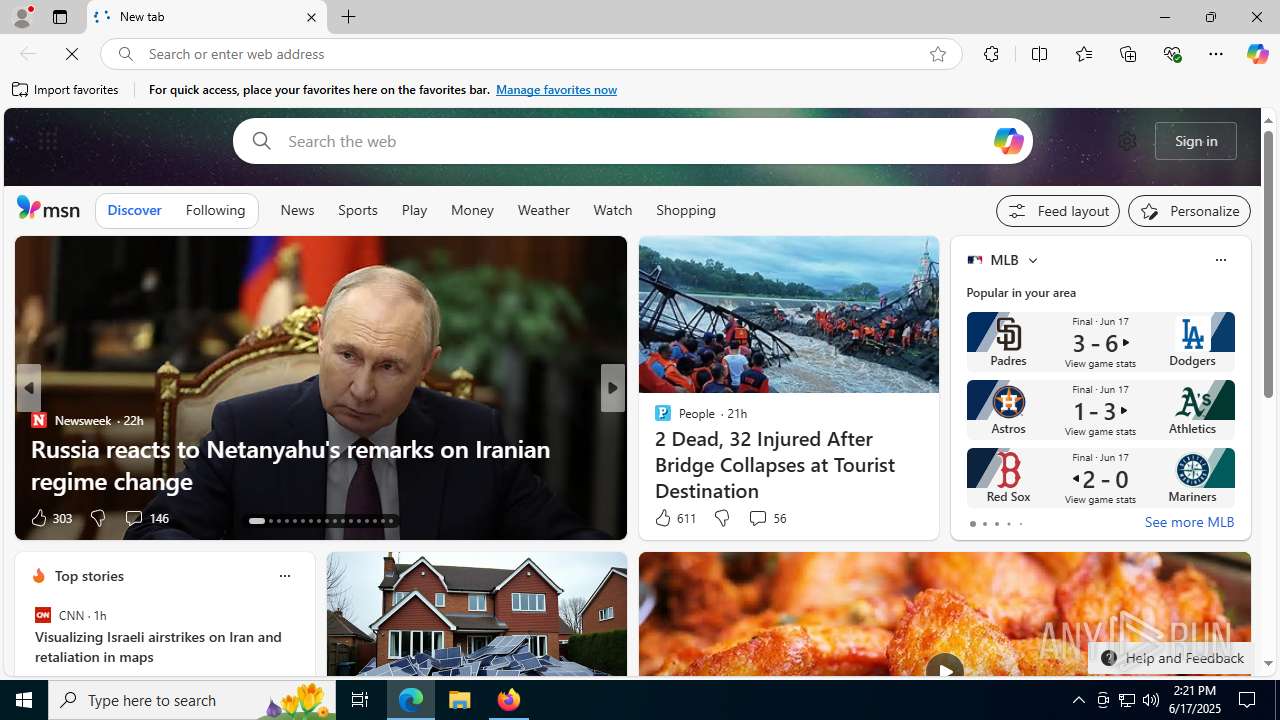
Task: Click taskbar search box
Action: tap(191, 700)
